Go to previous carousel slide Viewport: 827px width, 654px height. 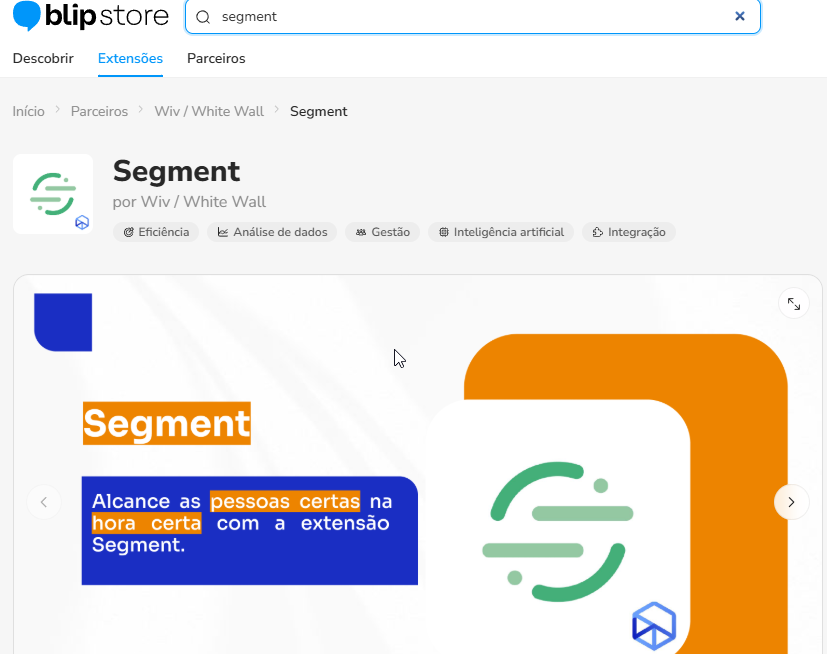coord(44,502)
